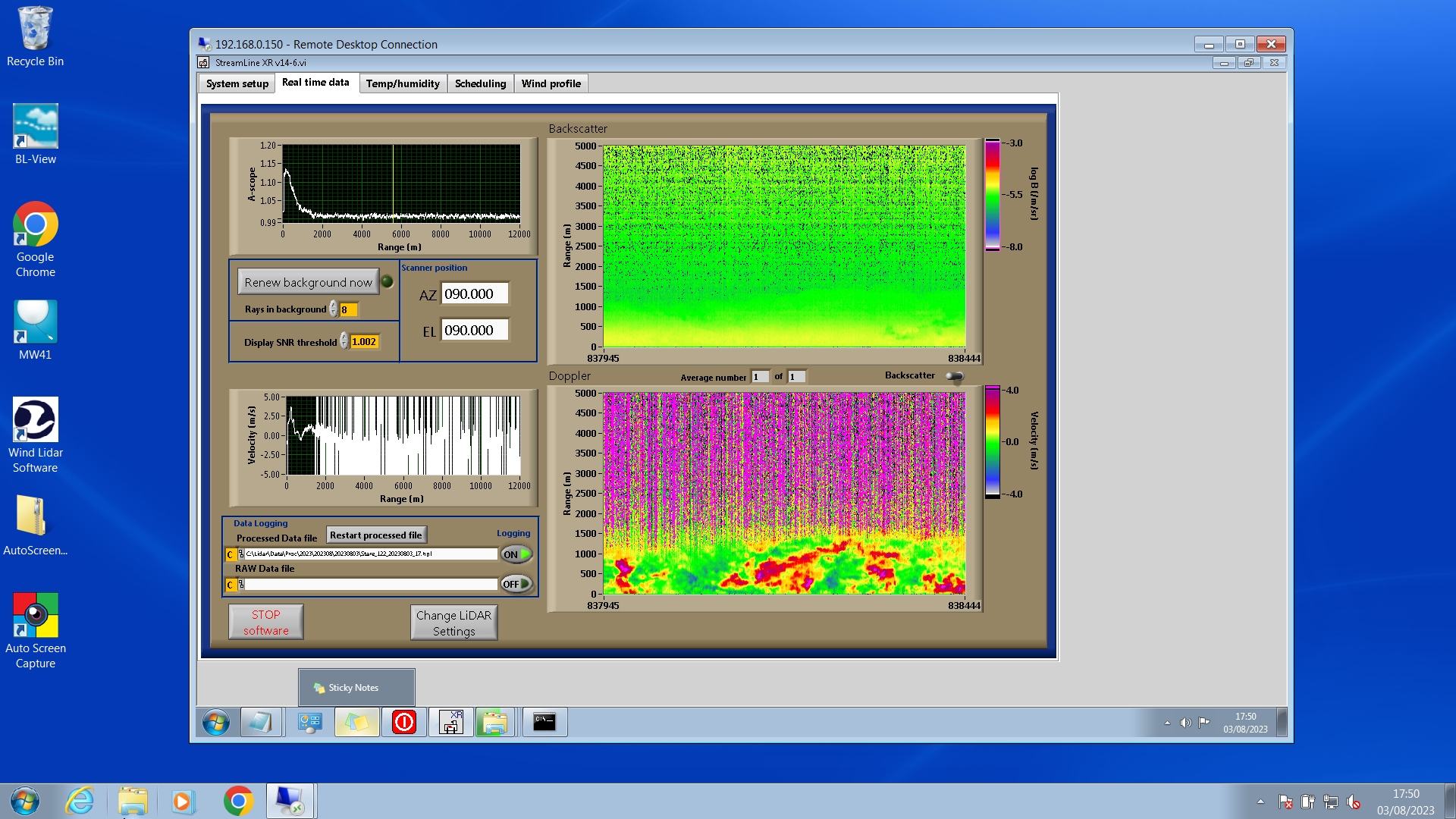Flip the Backscatter toggle switch
This screenshot has width=1456, height=819.
point(955,376)
